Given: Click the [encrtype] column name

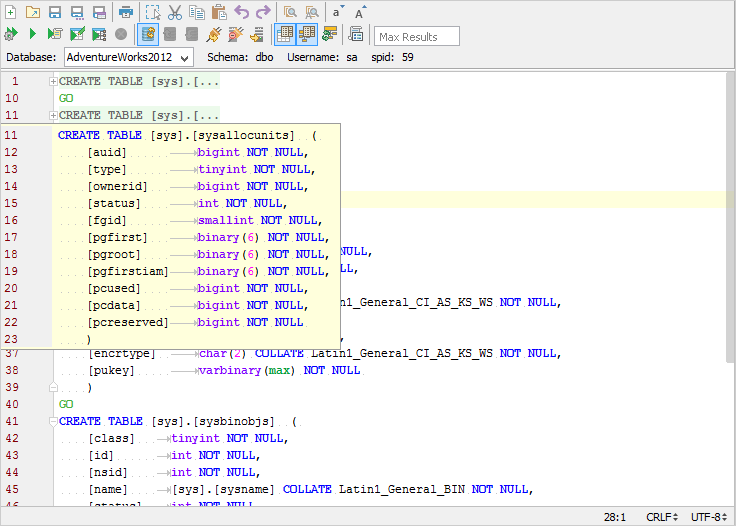Looking at the screenshot, I should tap(122, 354).
